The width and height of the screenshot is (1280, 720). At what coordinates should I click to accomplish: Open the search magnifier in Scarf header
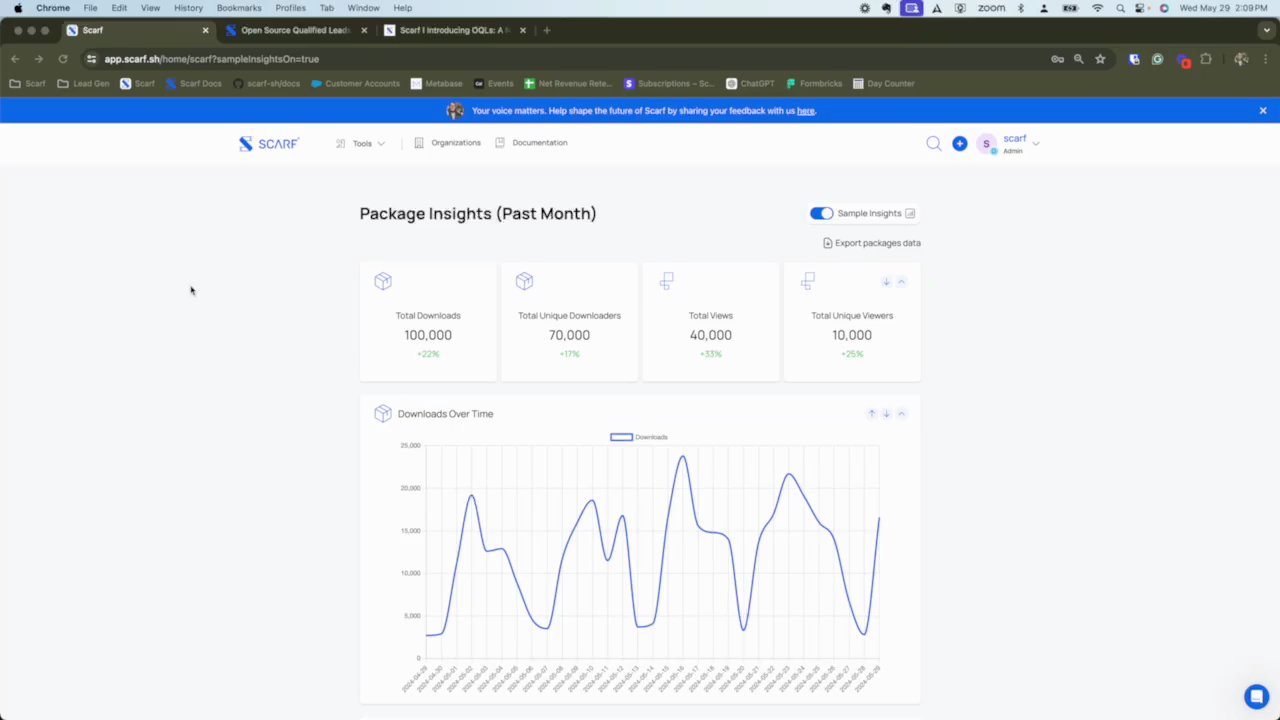pos(933,143)
